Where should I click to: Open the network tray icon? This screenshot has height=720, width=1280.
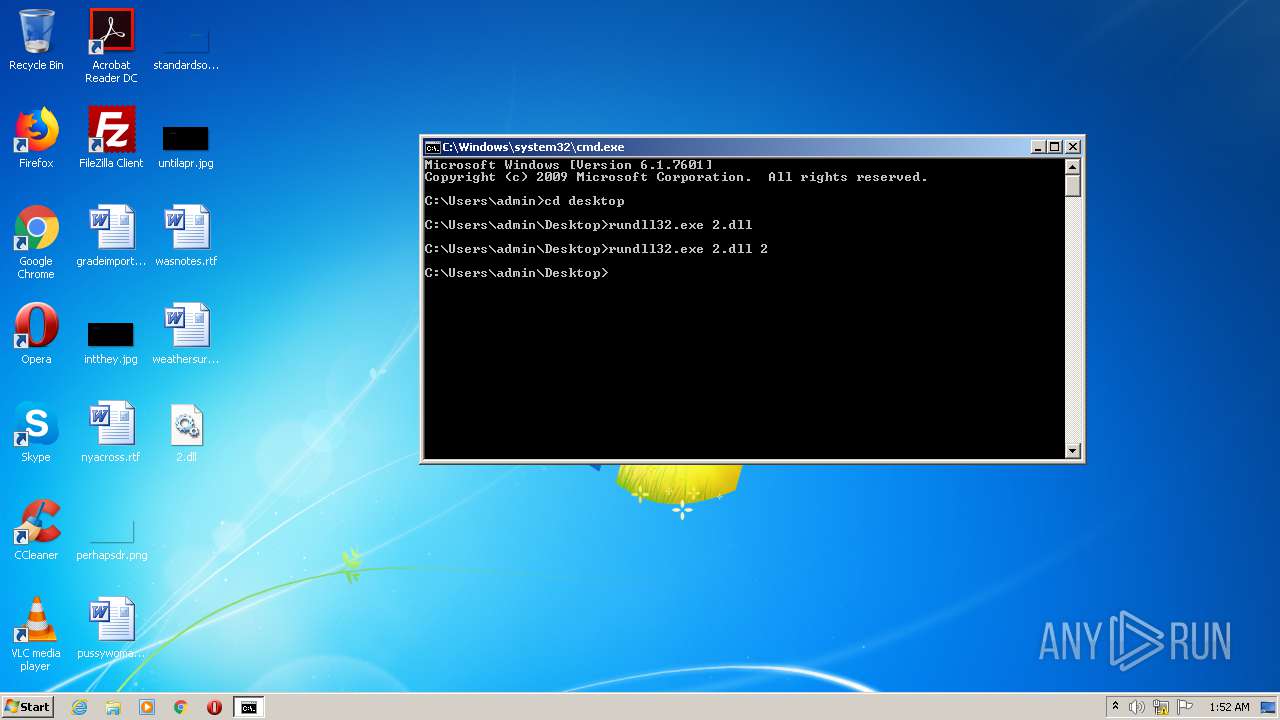tap(1161, 707)
